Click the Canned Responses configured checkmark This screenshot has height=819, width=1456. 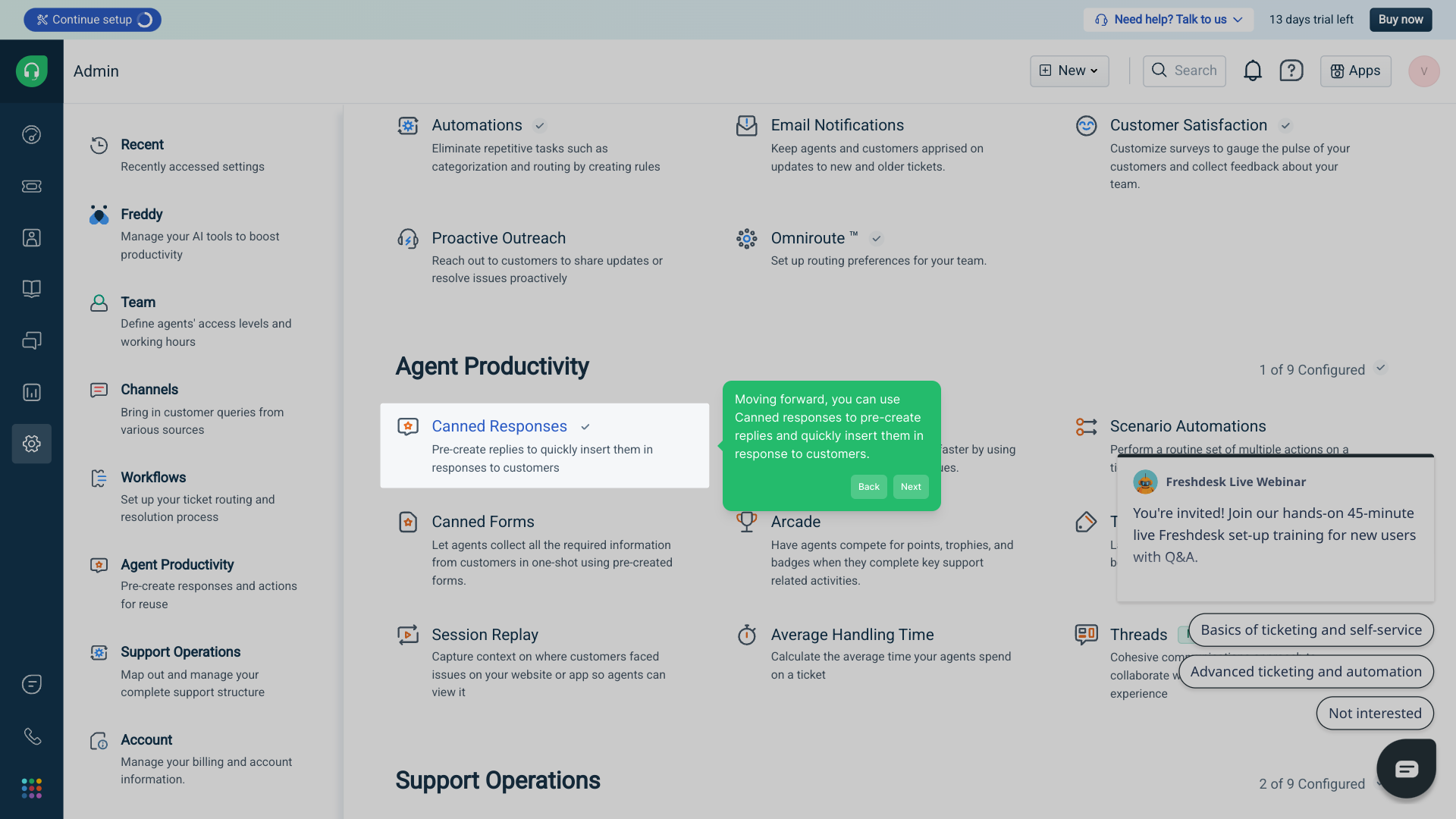[585, 427]
